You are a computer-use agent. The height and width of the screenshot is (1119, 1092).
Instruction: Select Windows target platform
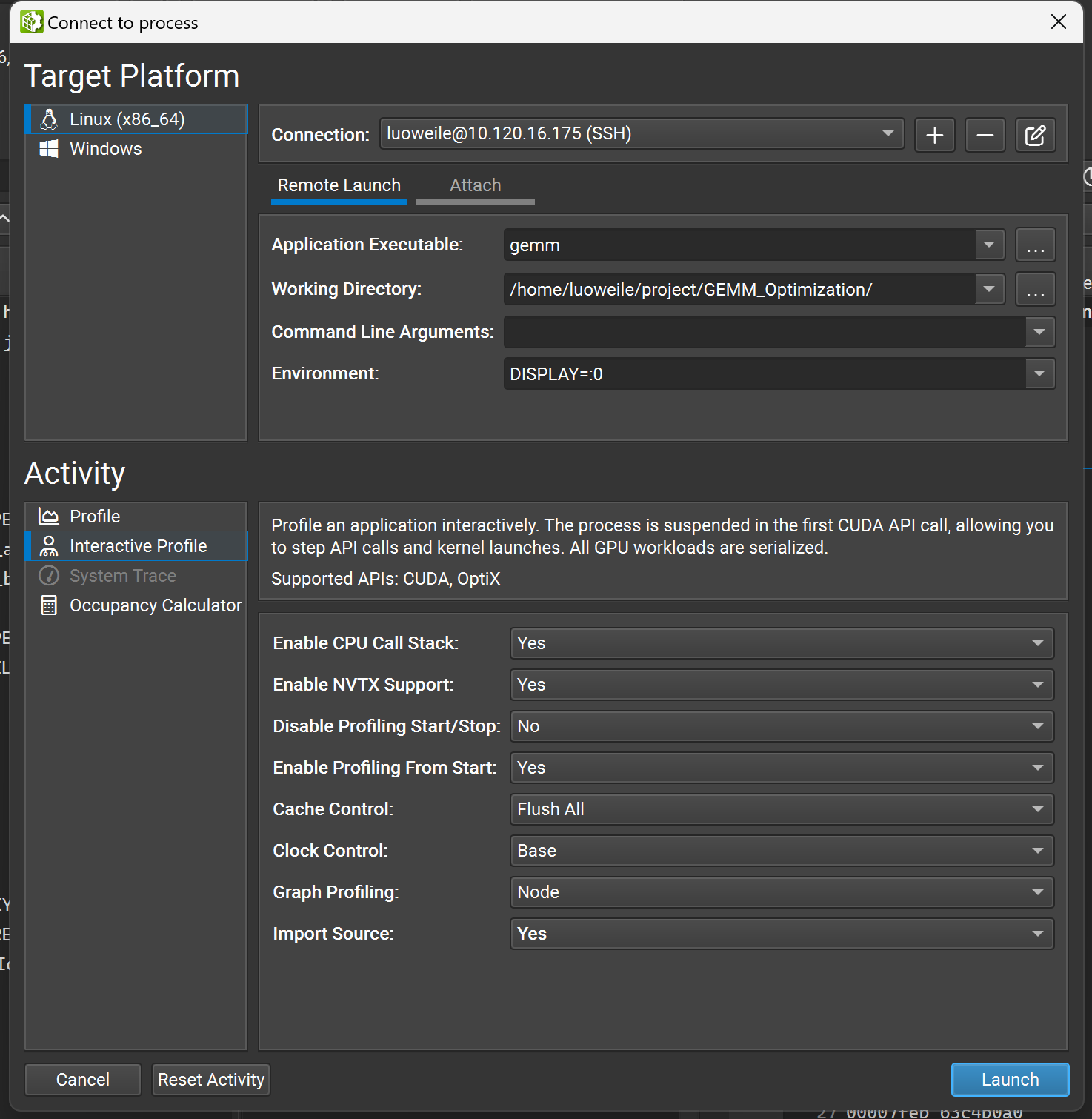(105, 149)
